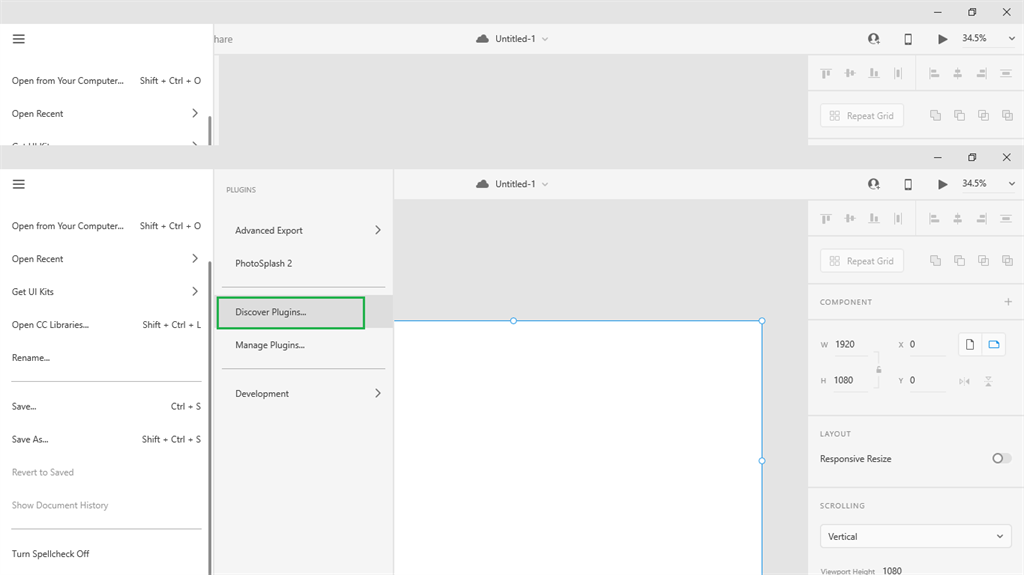Open the PhotoSplash 2 plugin

coord(264,263)
